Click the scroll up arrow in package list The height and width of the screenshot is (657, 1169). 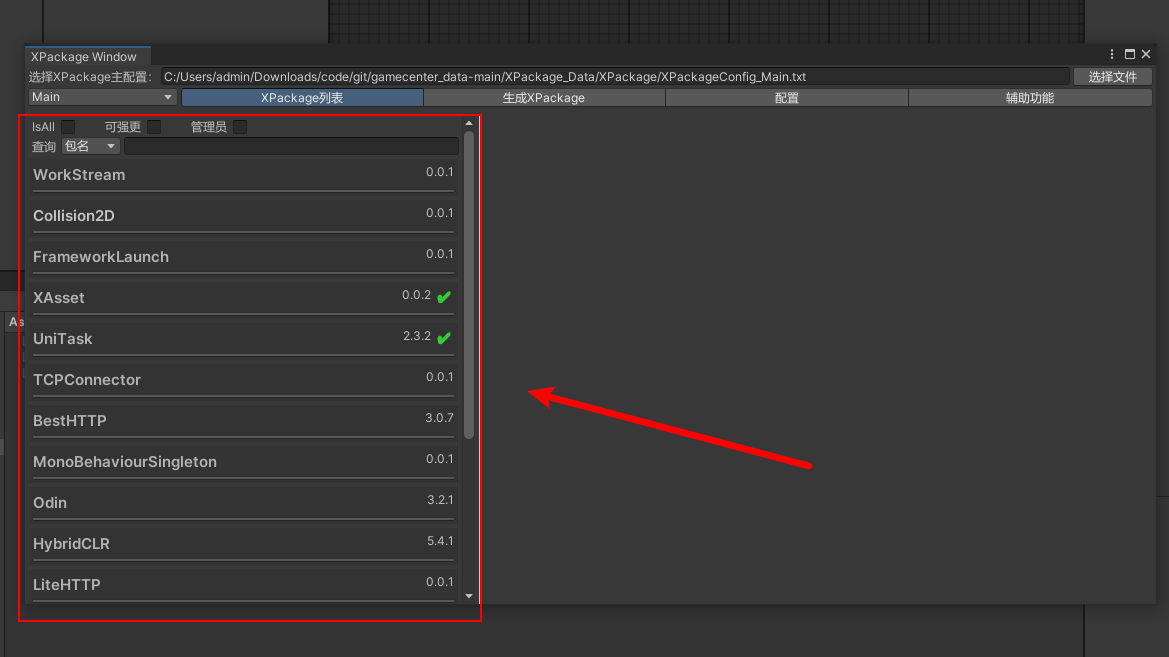pos(469,124)
